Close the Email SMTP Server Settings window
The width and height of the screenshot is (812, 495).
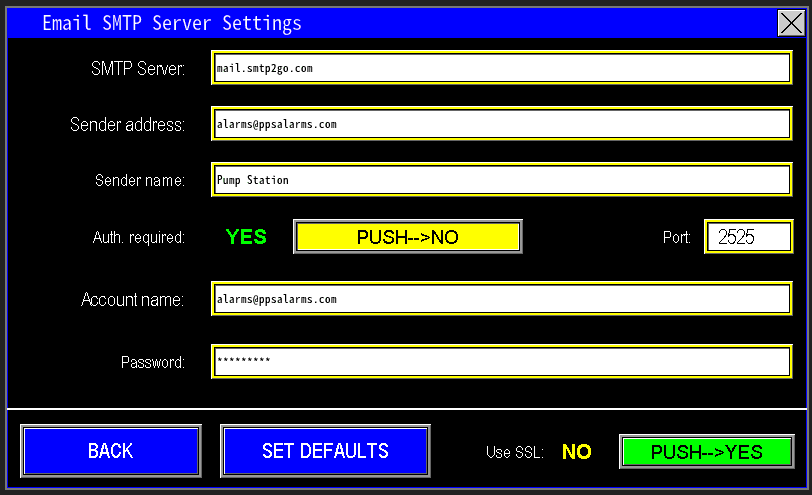790,23
